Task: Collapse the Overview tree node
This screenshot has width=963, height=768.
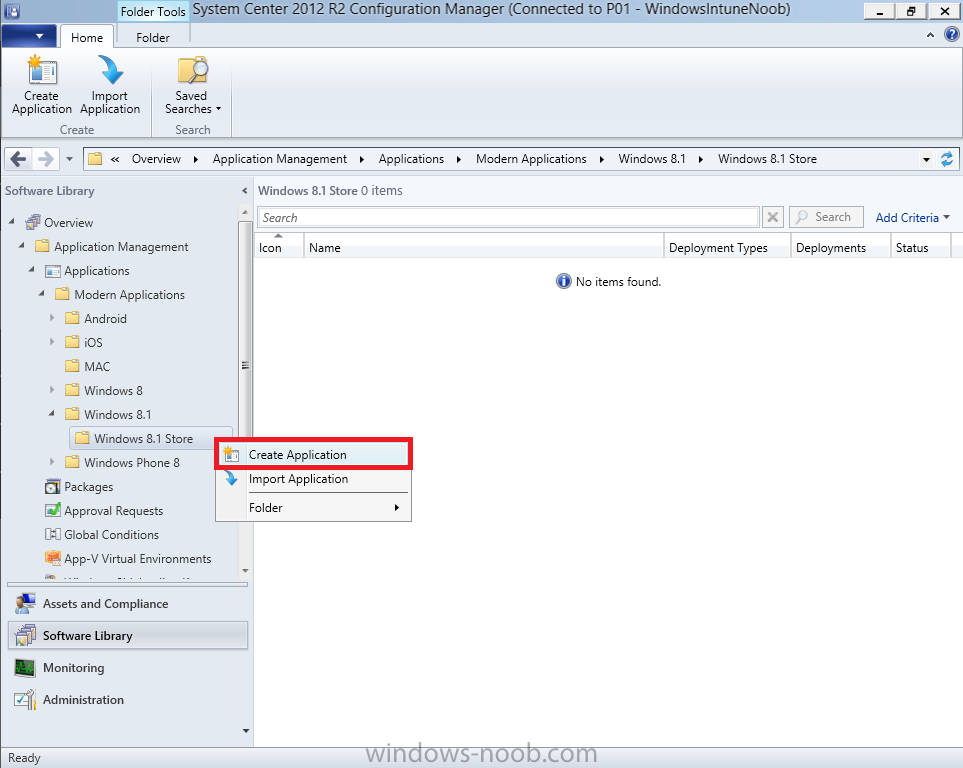Action: pos(12,221)
